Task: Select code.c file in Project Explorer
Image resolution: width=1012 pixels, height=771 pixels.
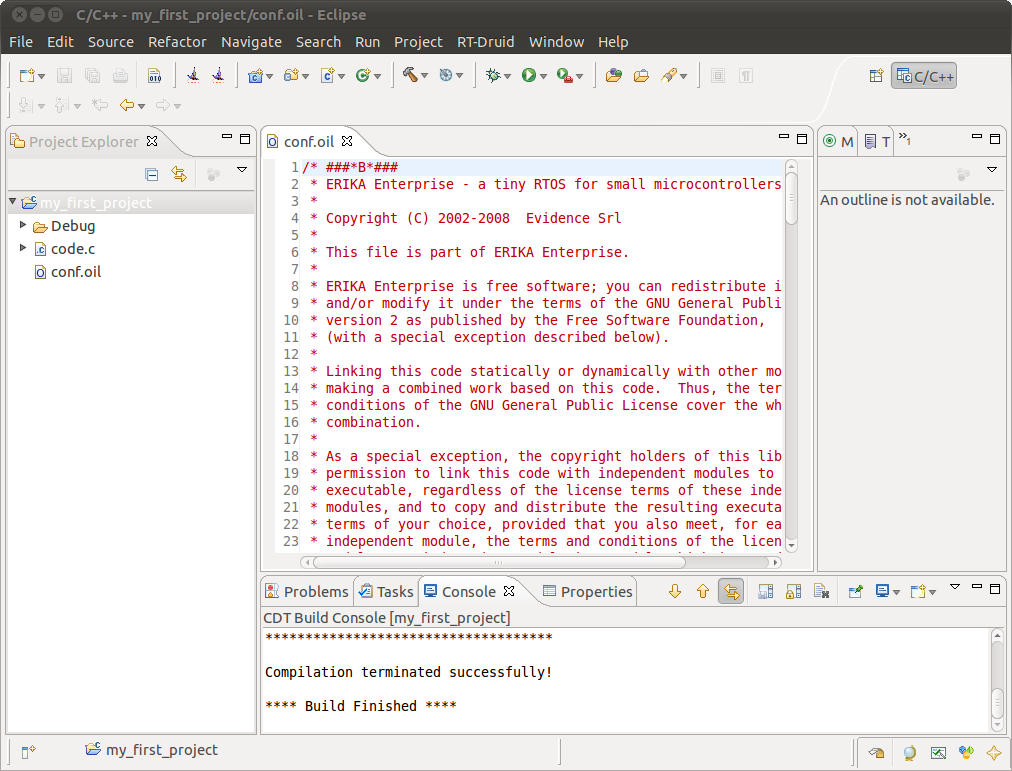Action: [72, 248]
